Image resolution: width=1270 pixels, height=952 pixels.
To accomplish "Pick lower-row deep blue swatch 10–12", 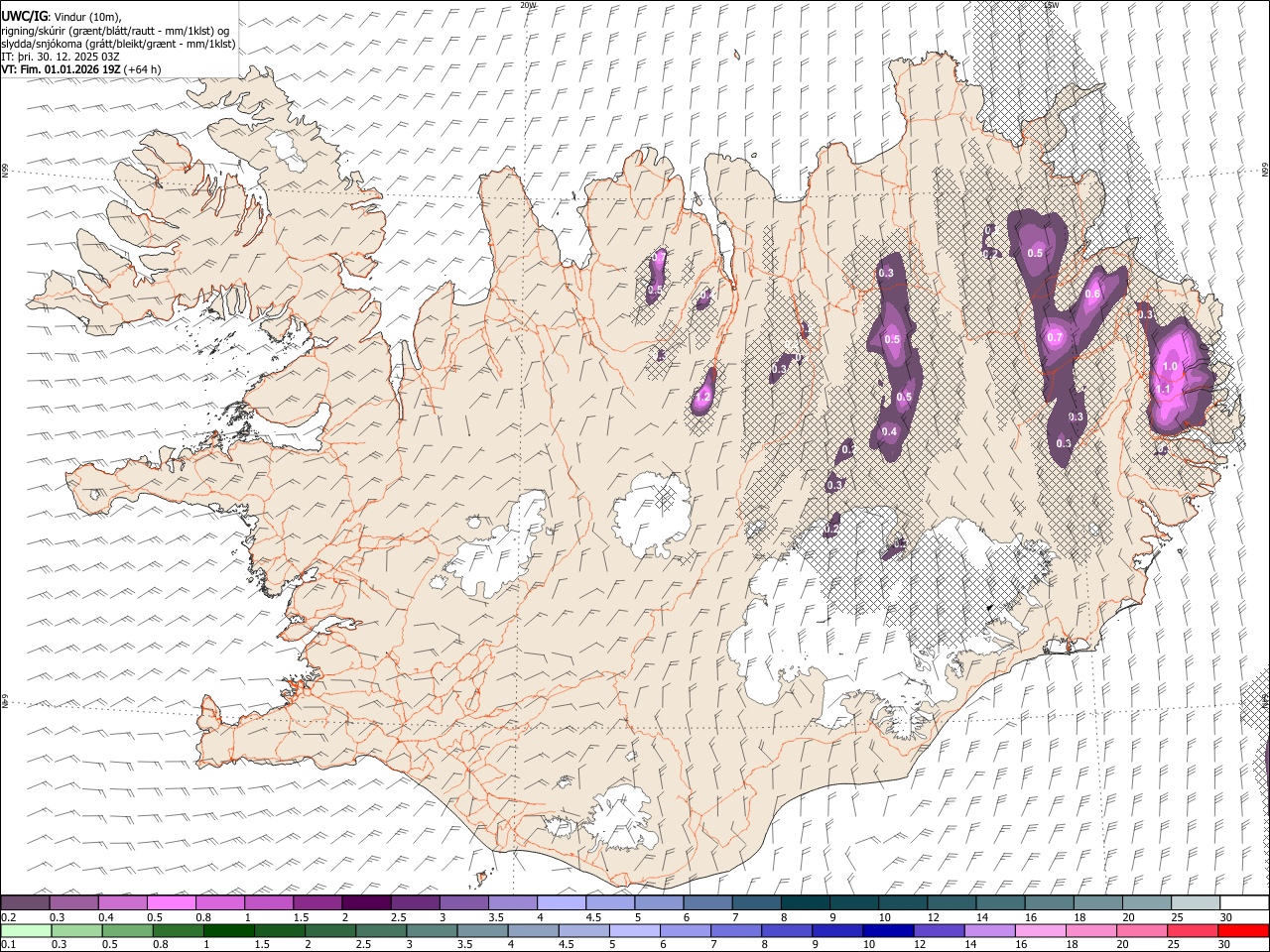I will coord(889,930).
